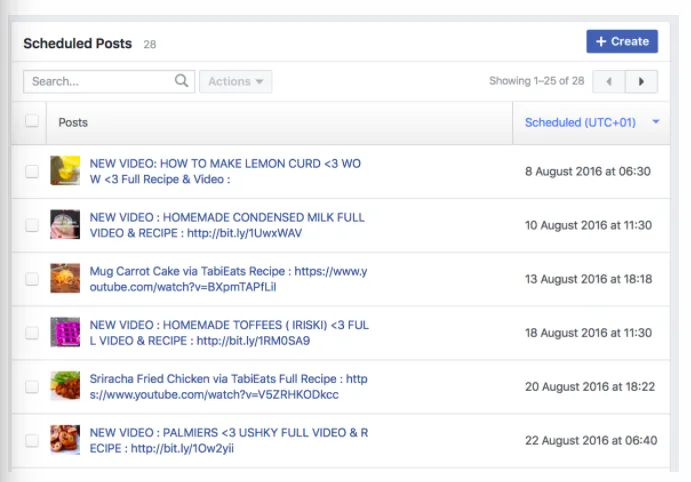This screenshot has height=482, width=691.
Task: Check the Homemade Toffees post checkbox
Action: point(32,333)
